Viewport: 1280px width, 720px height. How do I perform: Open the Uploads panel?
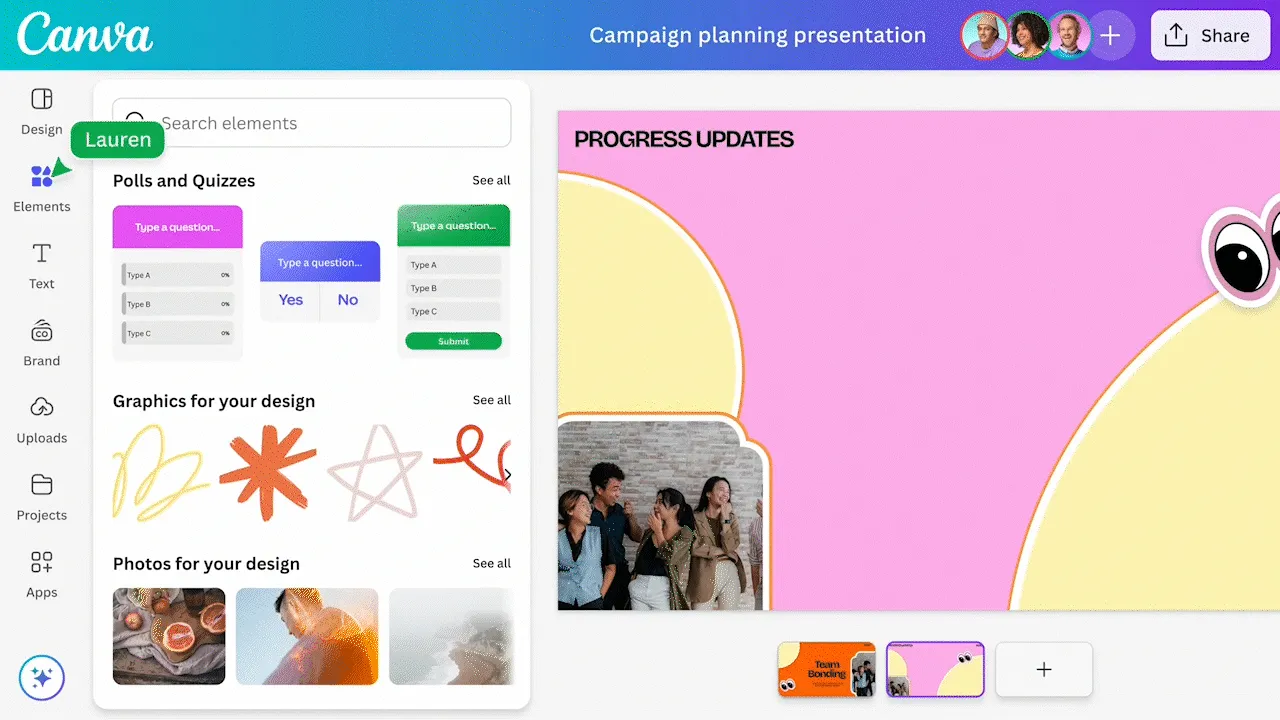pyautogui.click(x=41, y=420)
